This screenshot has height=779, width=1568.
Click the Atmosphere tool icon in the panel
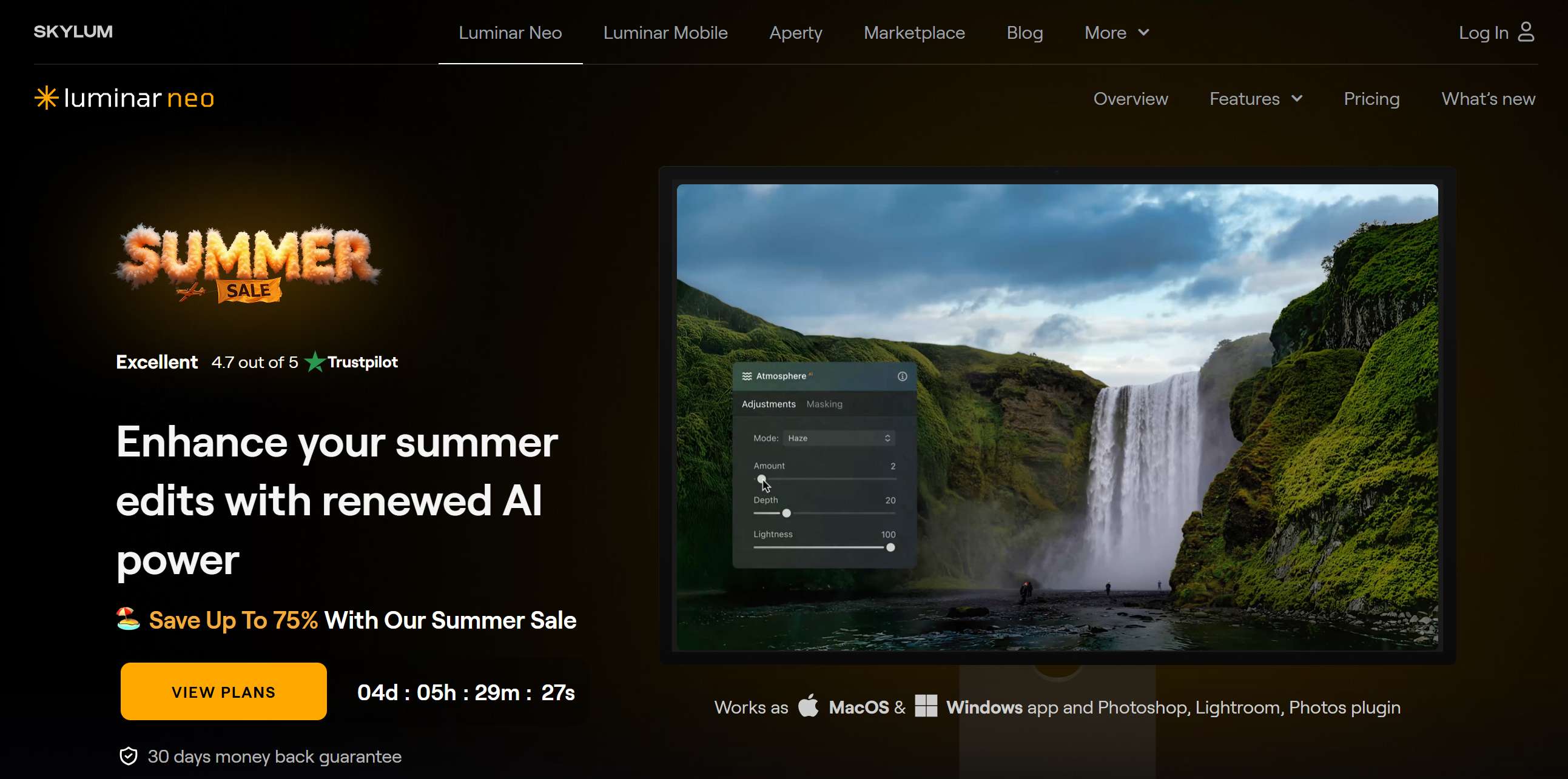[x=747, y=376]
